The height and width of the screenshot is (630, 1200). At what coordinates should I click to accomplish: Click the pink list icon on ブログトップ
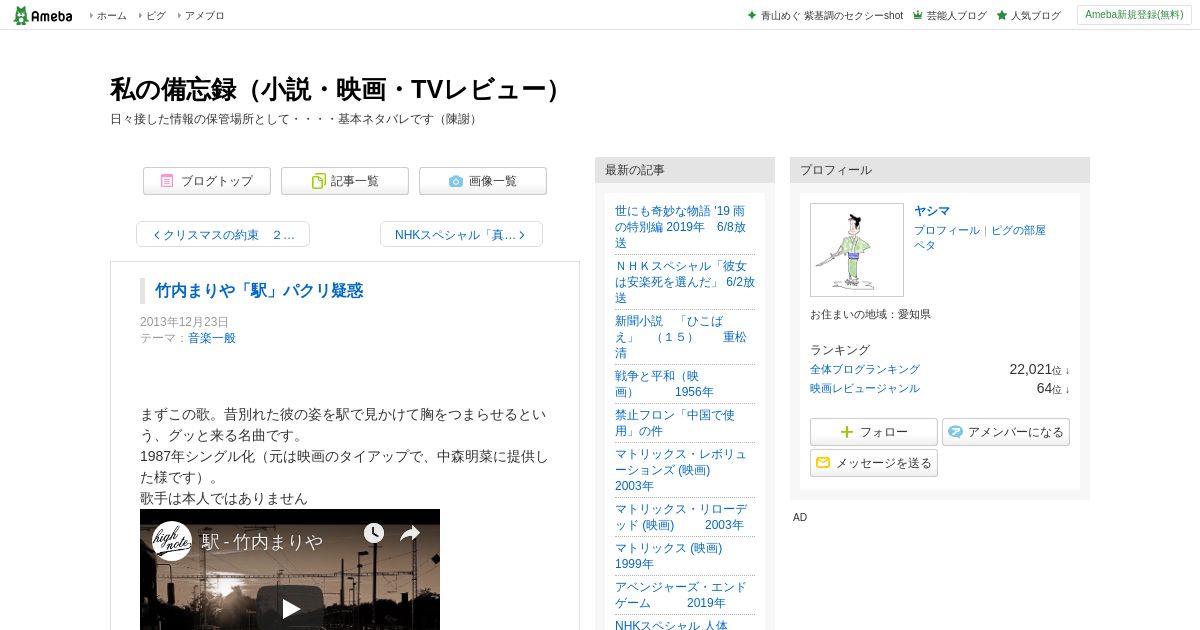(167, 181)
